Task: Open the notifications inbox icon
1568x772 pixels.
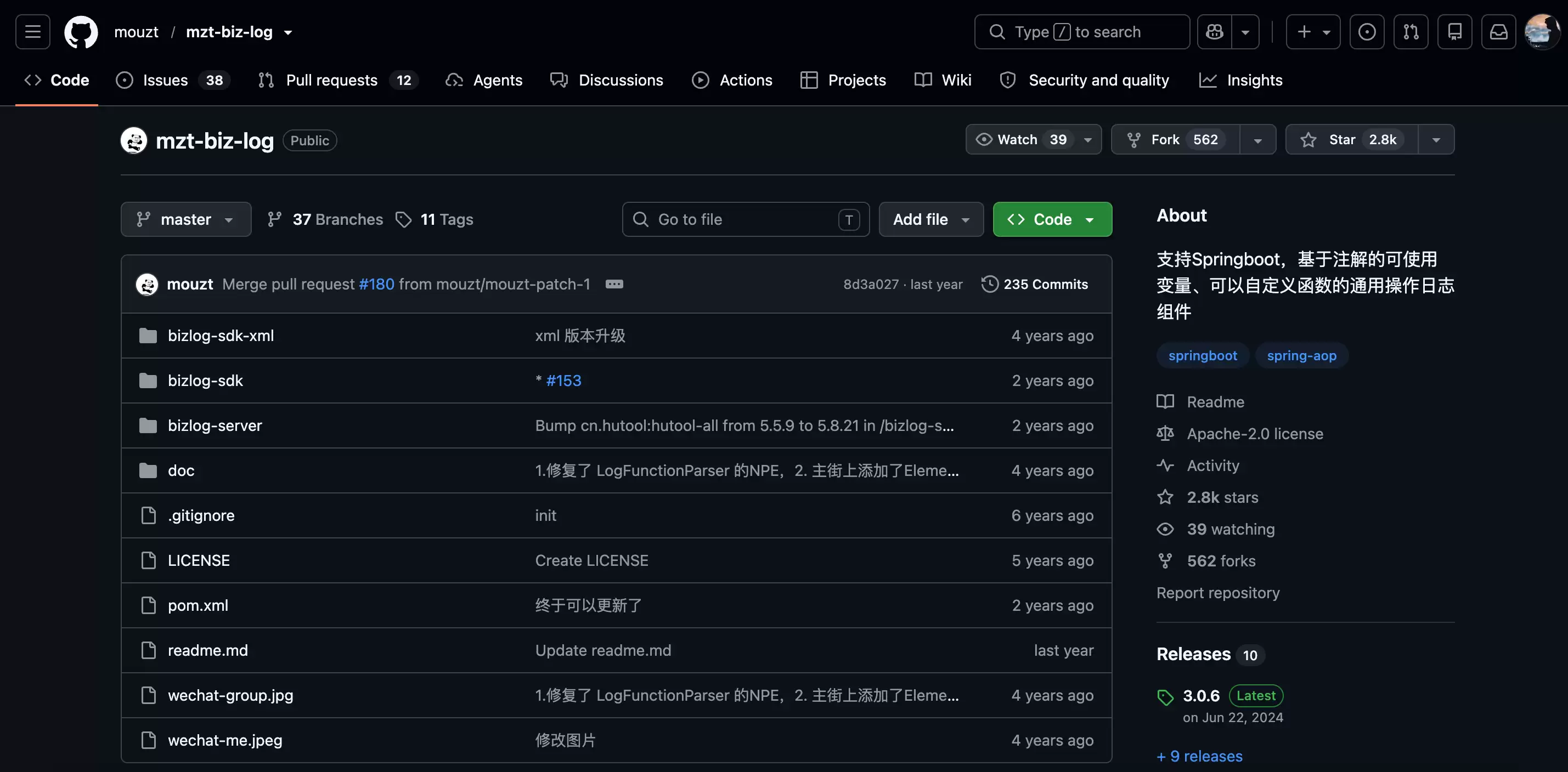Action: tap(1498, 32)
